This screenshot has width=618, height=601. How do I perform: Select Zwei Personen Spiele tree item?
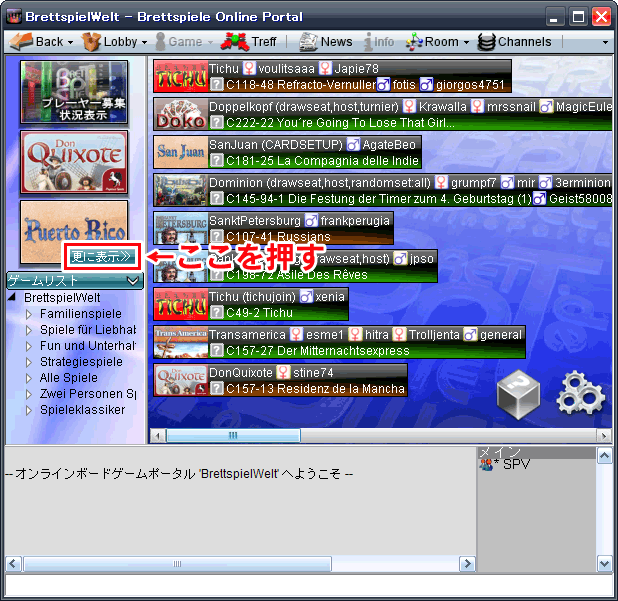point(88,394)
